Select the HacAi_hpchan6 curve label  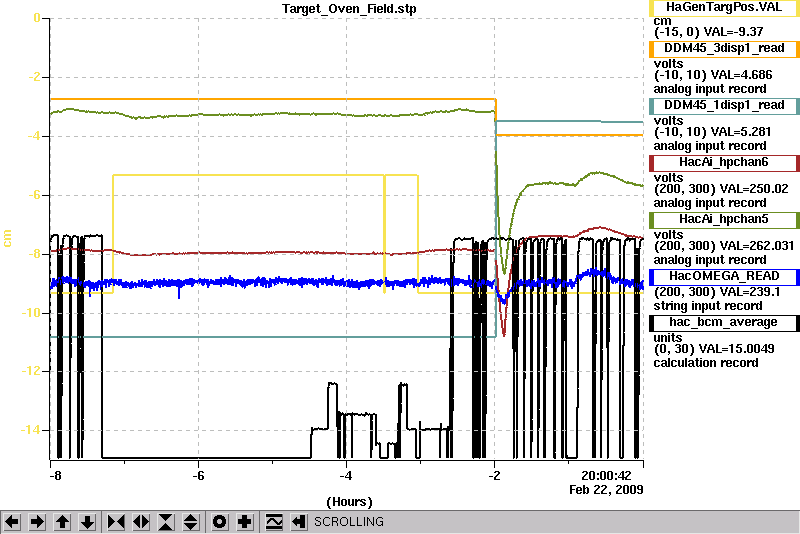tap(724, 163)
